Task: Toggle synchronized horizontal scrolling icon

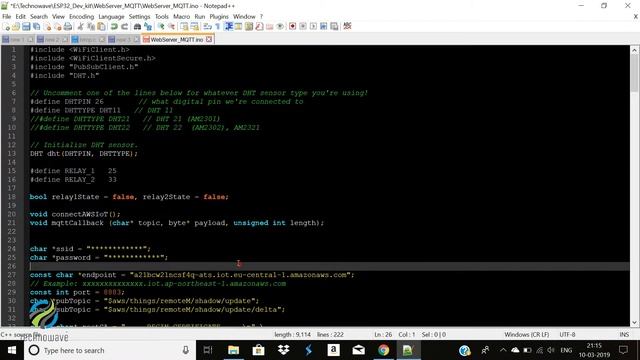Action: click(x=195, y=27)
